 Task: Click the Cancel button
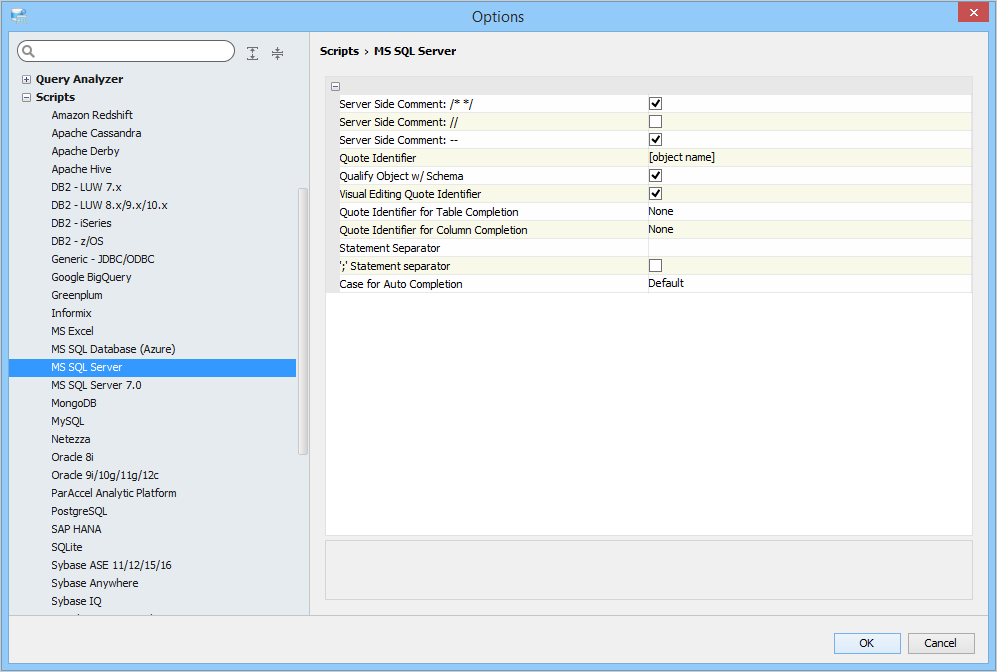pos(940,643)
